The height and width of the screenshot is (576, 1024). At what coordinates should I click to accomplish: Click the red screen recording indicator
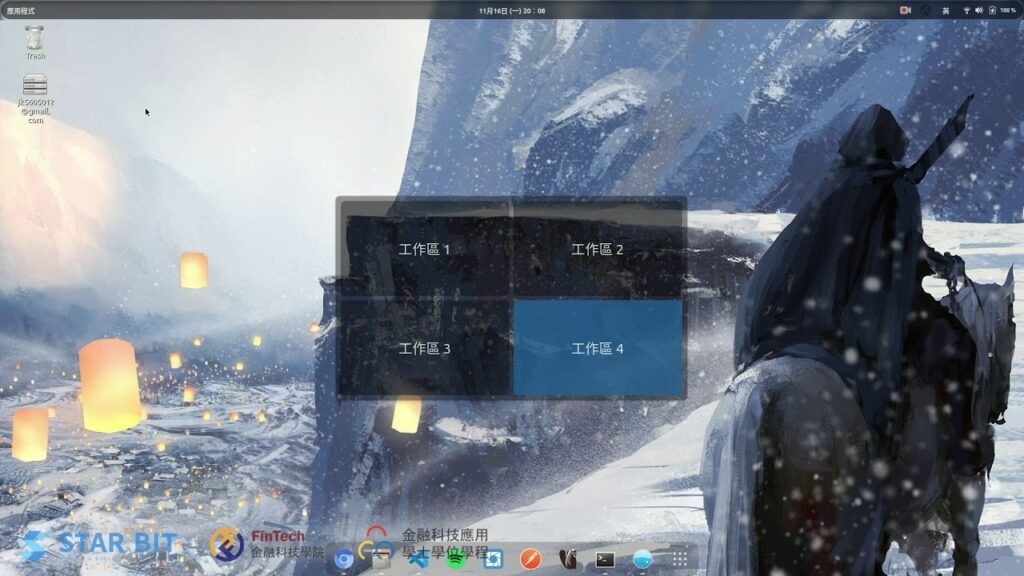[905, 10]
